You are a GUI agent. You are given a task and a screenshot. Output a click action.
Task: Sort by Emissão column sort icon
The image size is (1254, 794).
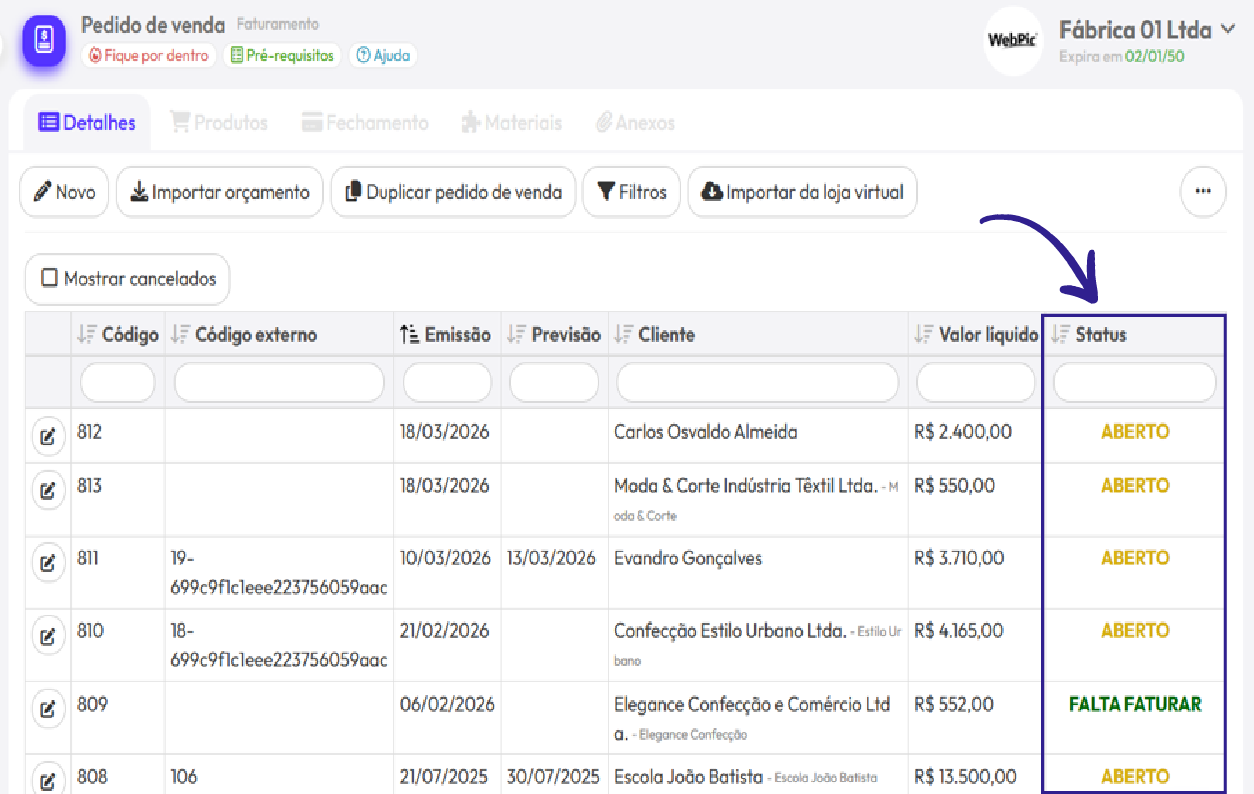coord(410,335)
